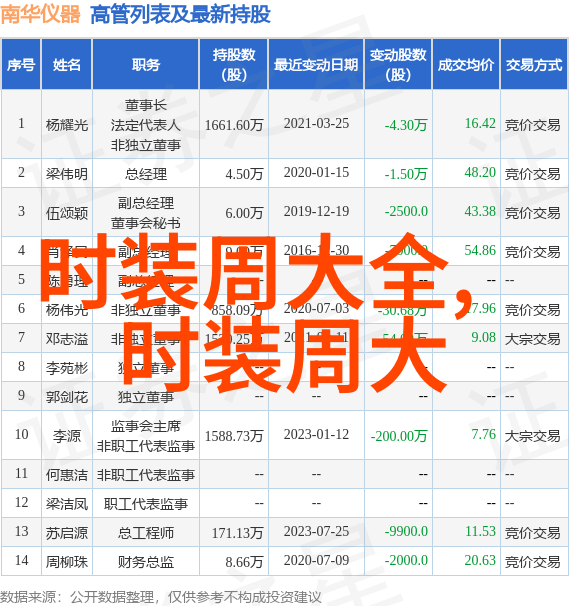Select the name 周柳珠 in row 14
This screenshot has height=606, width=569.
click(x=67, y=562)
